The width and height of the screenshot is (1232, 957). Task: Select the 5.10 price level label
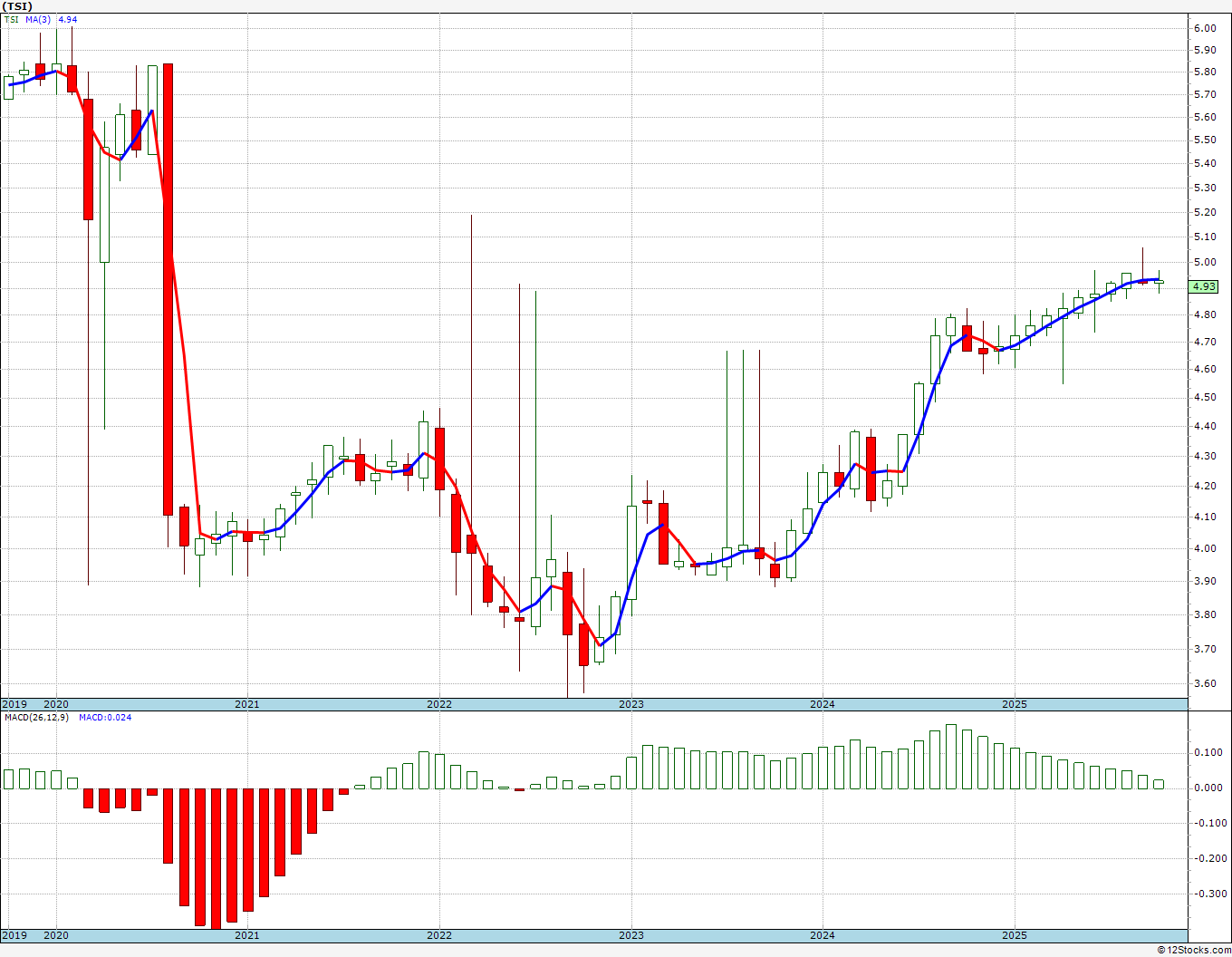pyautogui.click(x=1205, y=237)
